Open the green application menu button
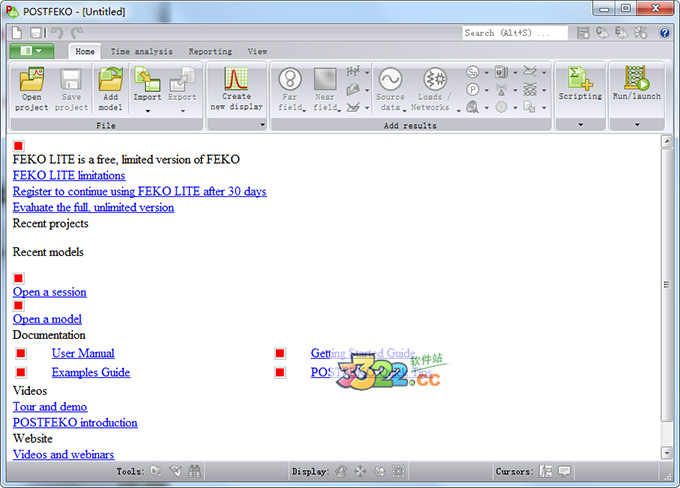Viewport: 680px width, 488px height. click(32, 51)
